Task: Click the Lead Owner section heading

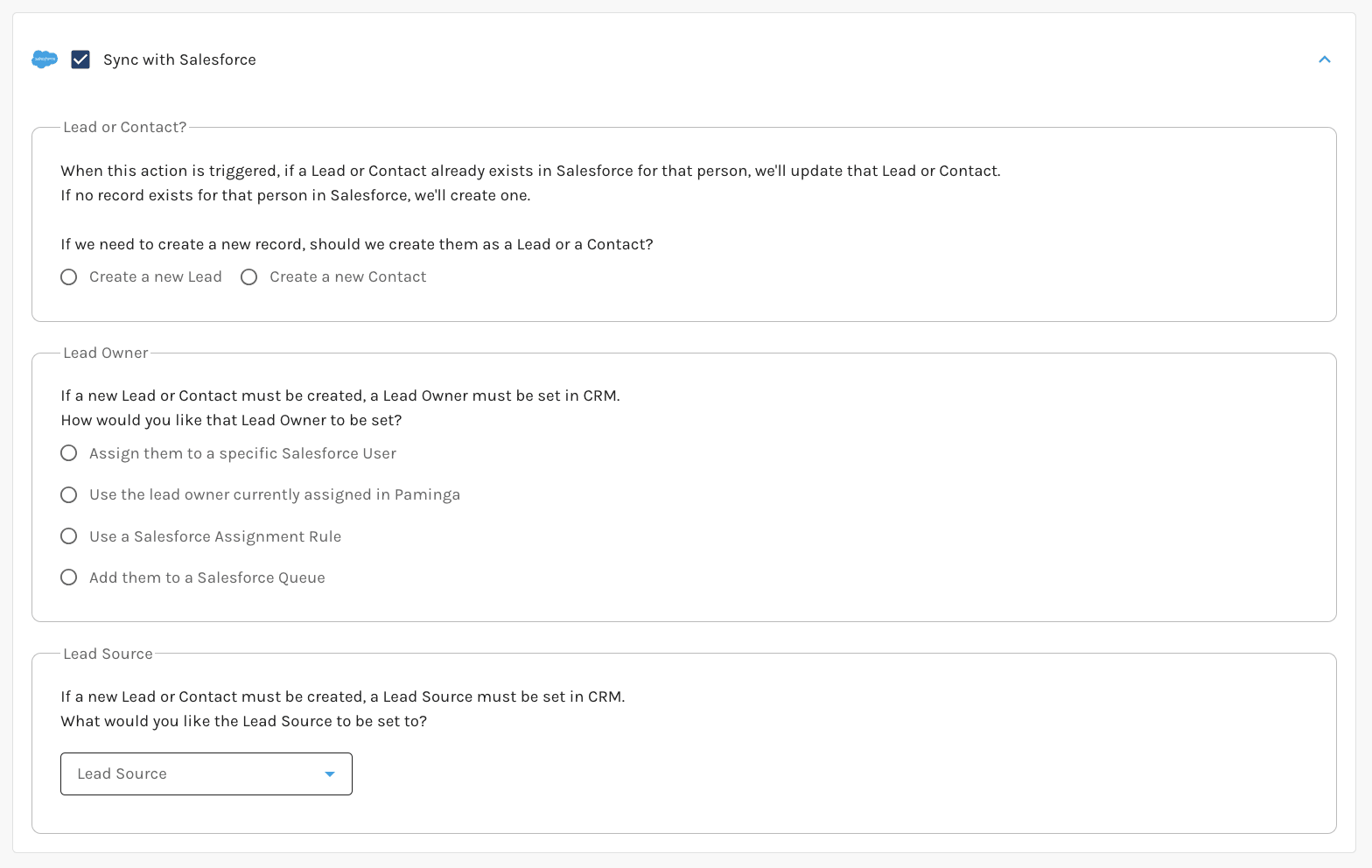Action: tap(106, 353)
